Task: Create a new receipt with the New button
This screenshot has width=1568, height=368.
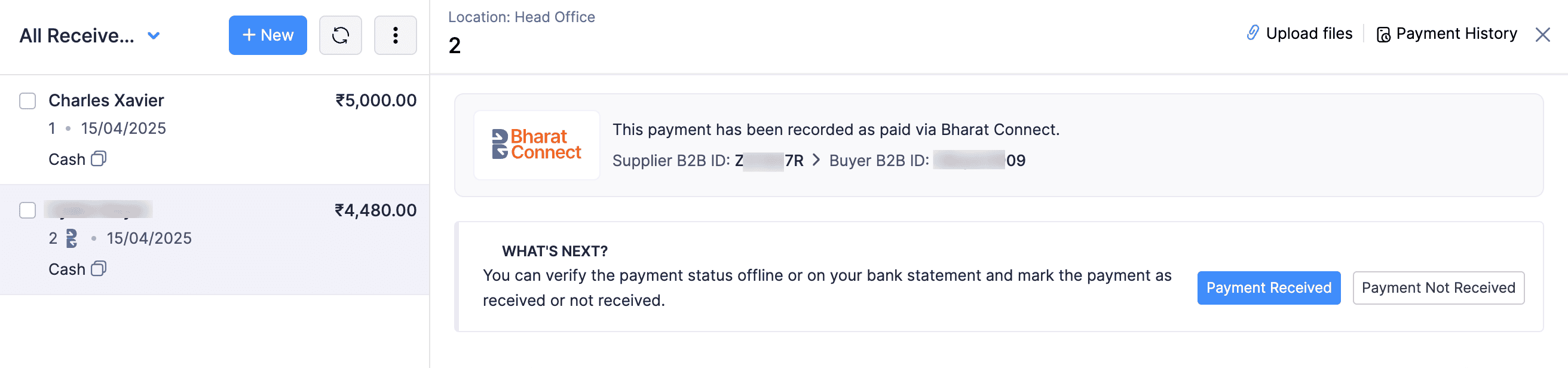Action: [x=268, y=35]
